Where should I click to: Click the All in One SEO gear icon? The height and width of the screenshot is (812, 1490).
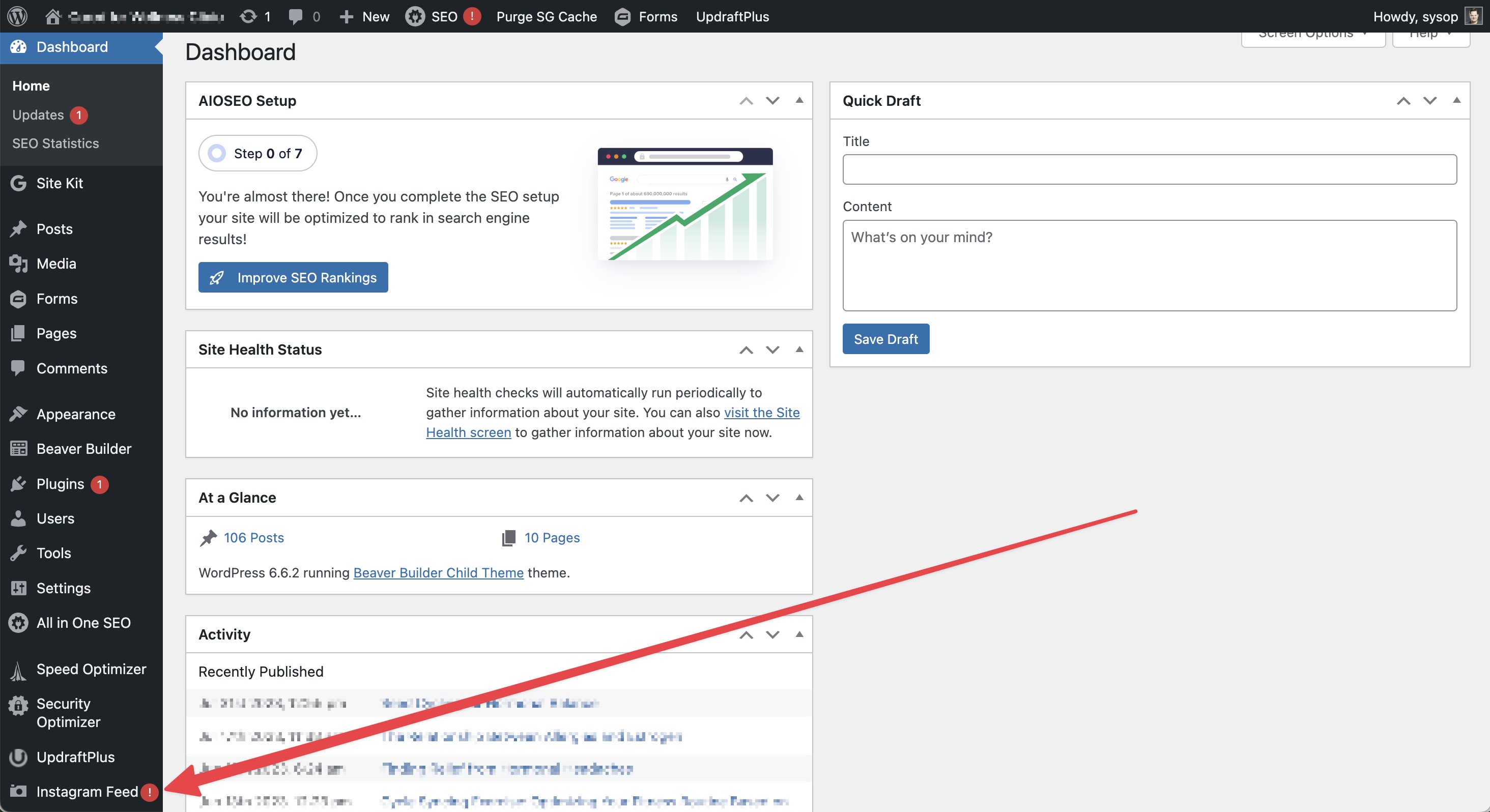[18, 622]
